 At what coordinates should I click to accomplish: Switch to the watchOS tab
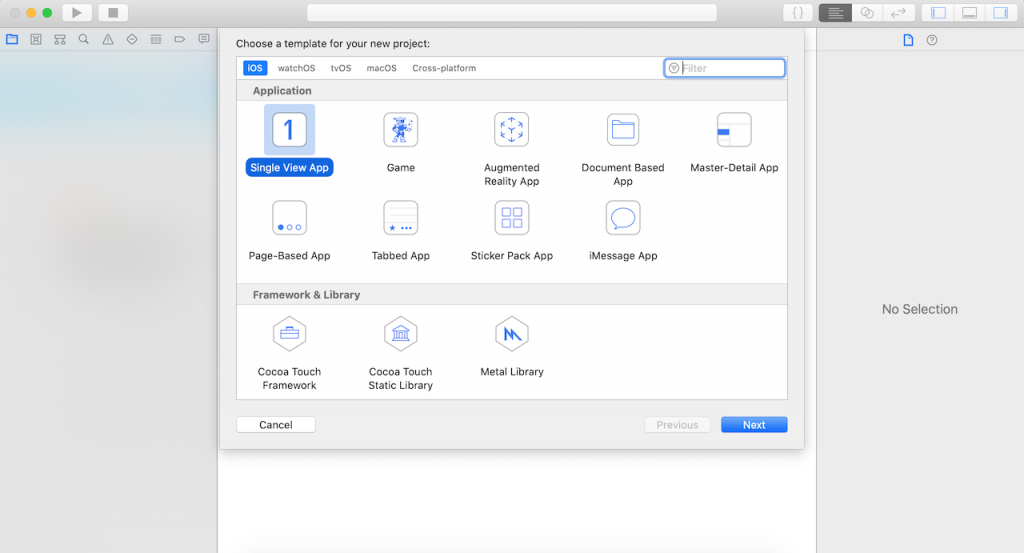coord(296,68)
